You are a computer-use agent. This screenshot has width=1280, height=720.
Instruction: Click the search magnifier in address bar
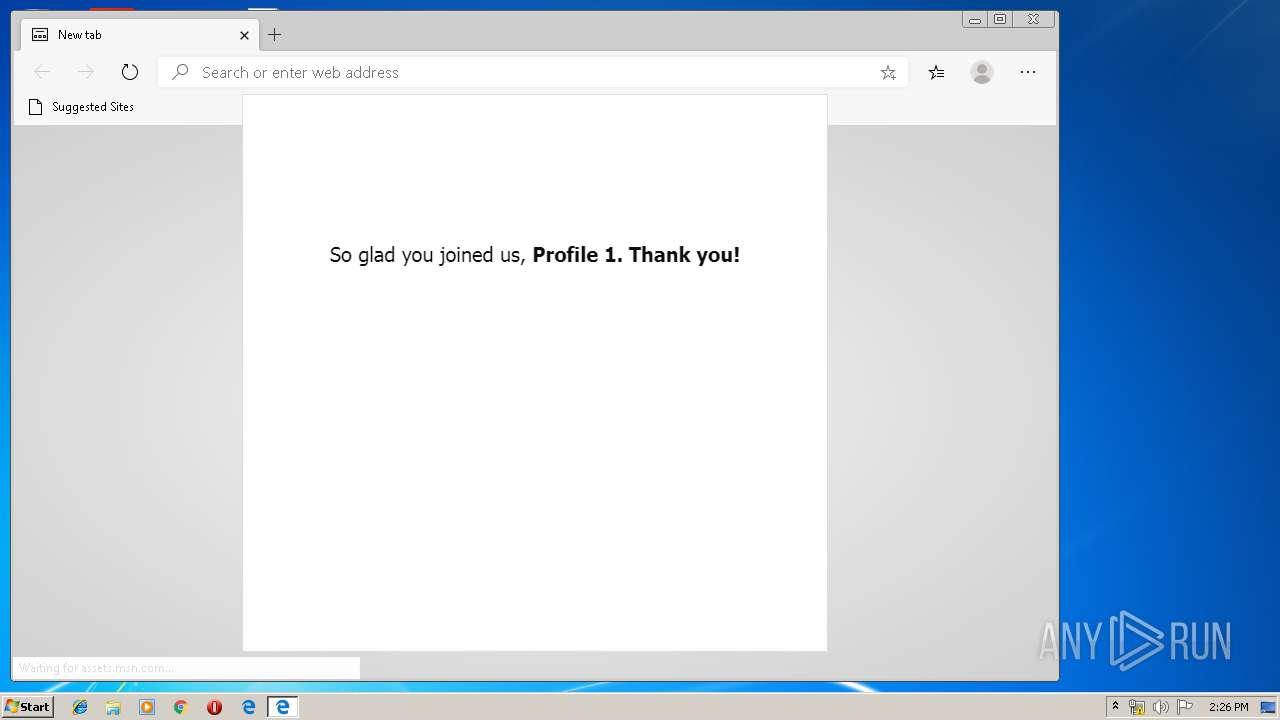[180, 72]
